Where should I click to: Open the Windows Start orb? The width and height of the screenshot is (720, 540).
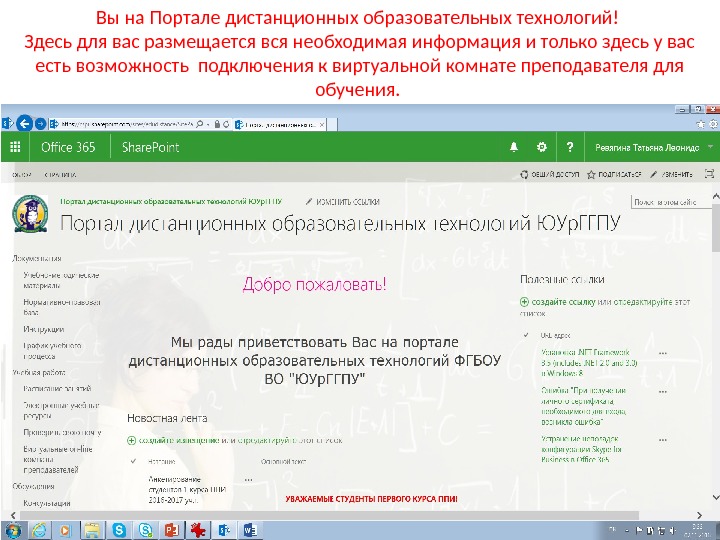point(13,530)
